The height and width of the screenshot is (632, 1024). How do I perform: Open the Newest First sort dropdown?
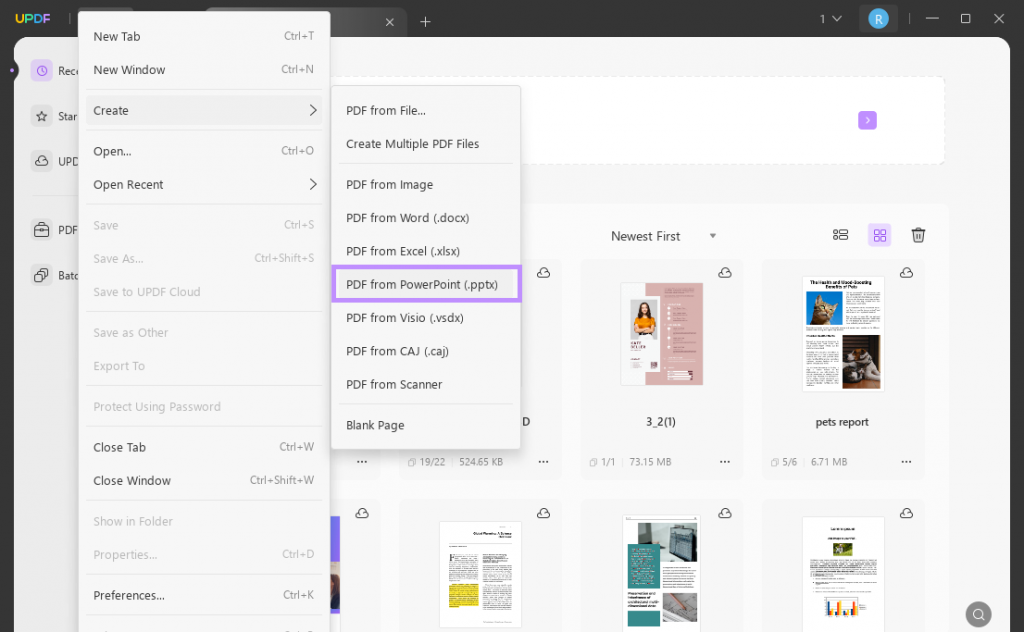[x=663, y=236]
